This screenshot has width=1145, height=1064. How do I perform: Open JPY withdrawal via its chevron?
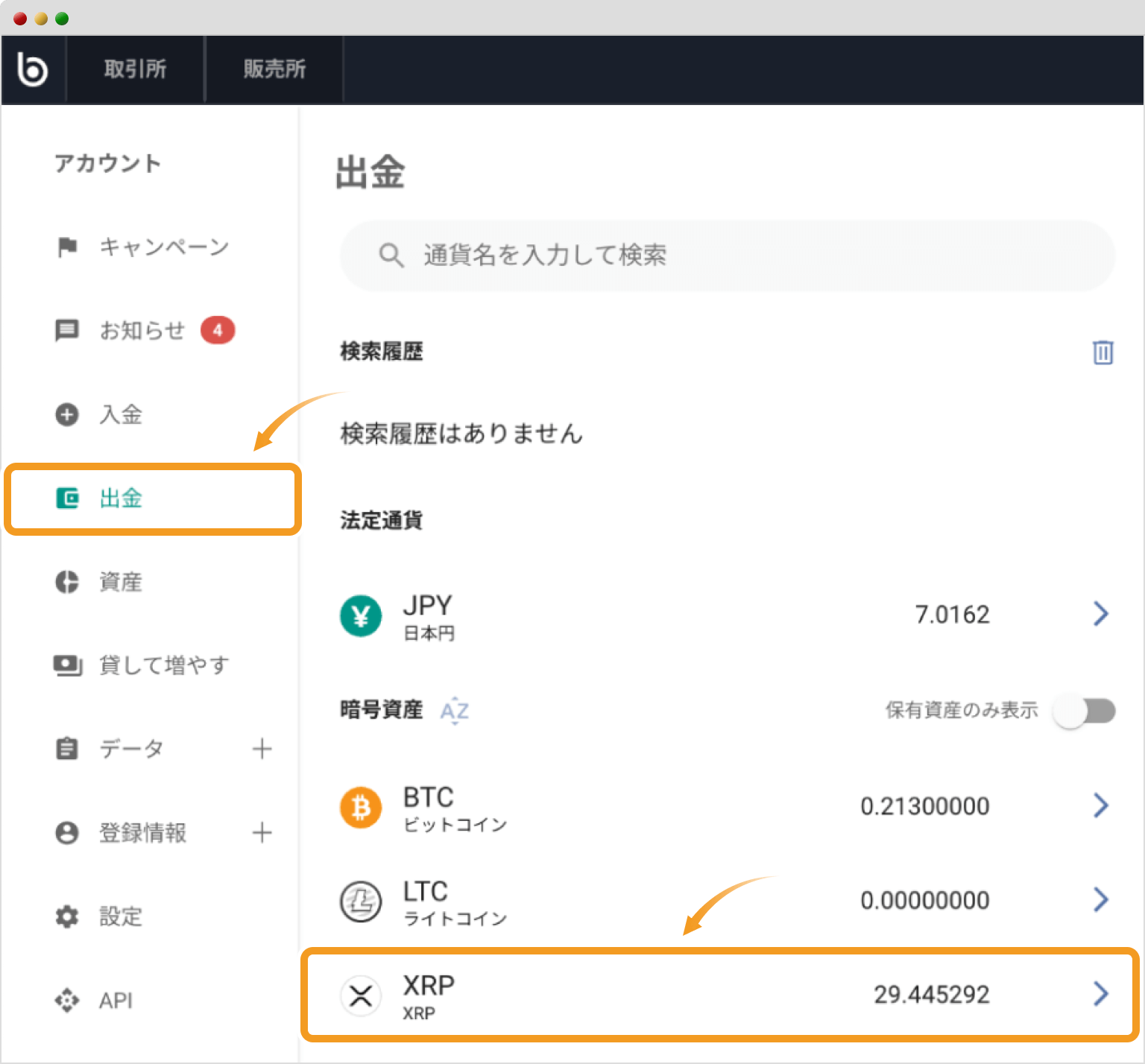(1101, 614)
